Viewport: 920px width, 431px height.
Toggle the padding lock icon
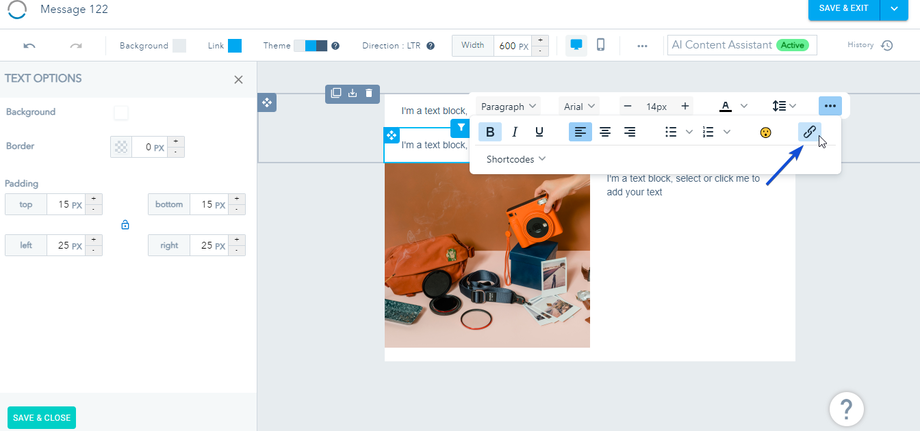click(125, 225)
